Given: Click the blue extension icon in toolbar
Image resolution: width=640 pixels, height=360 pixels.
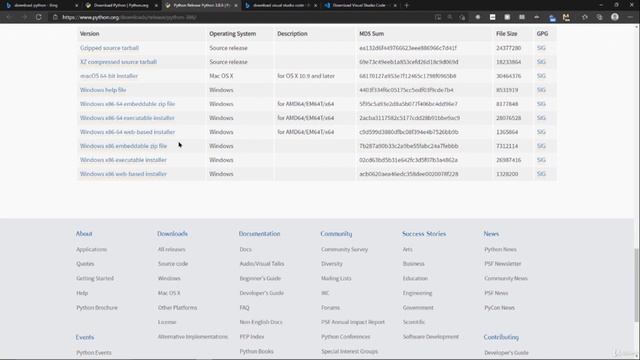Looking at the screenshot, I should coord(552,18).
